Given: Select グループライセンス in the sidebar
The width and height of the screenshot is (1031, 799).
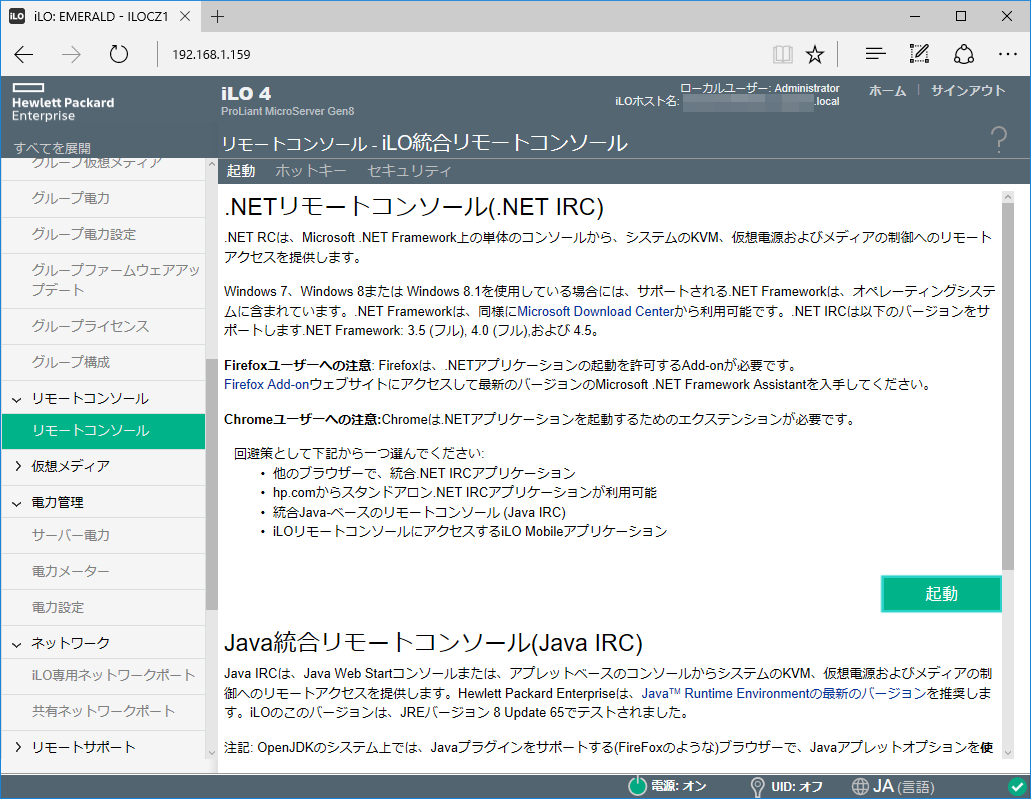Looking at the screenshot, I should pos(103,326).
